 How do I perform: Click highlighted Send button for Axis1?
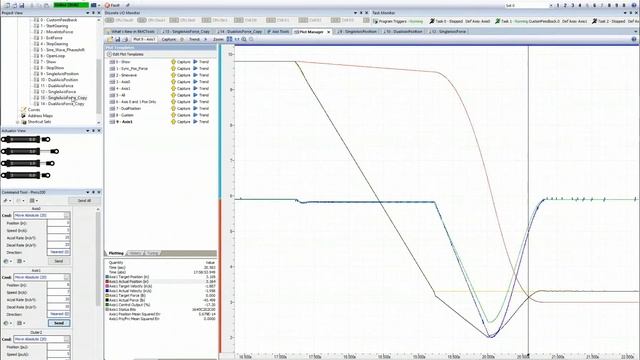[x=59, y=323]
